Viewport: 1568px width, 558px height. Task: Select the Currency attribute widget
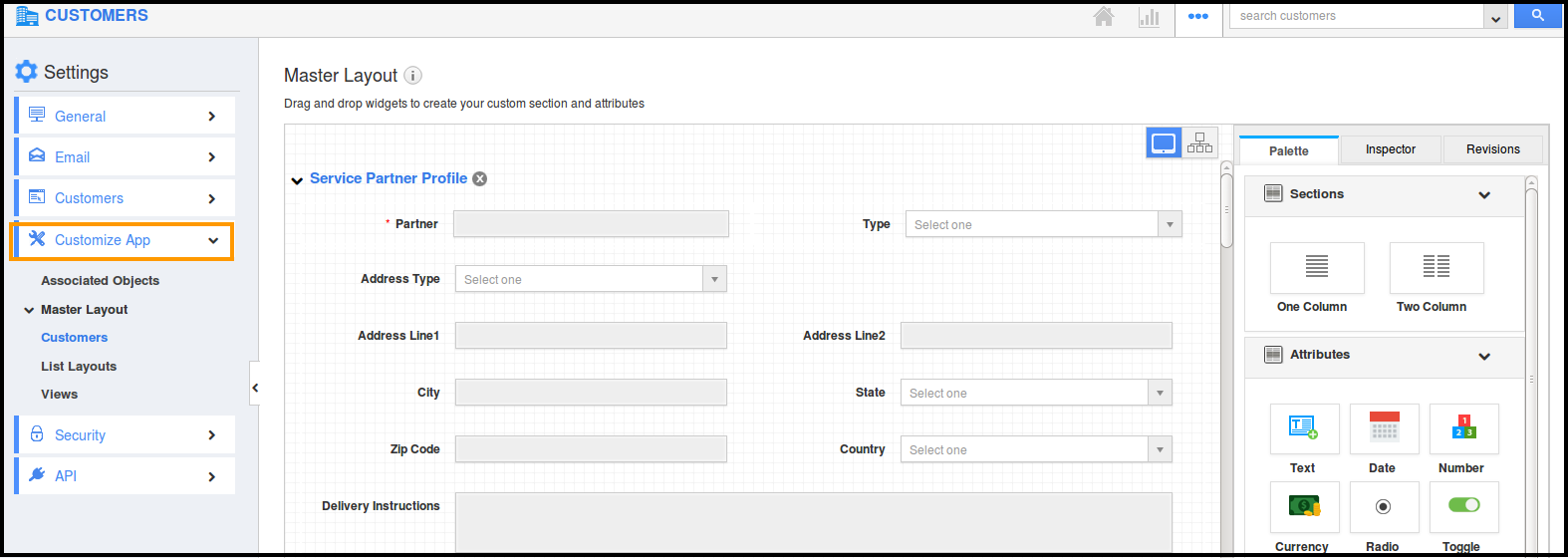coord(1304,506)
